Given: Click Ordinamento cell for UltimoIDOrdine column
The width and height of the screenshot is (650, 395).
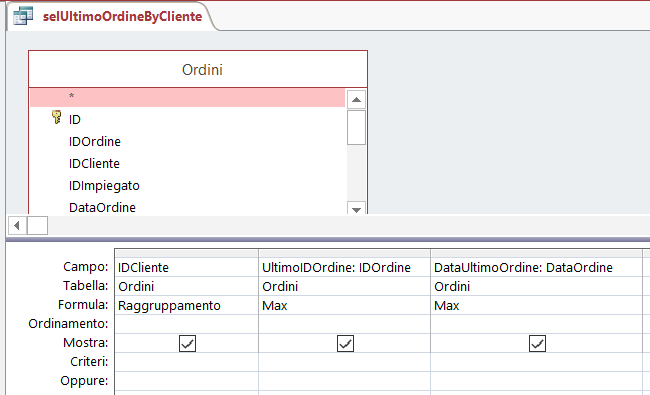Looking at the screenshot, I should pyautogui.click(x=344, y=324).
